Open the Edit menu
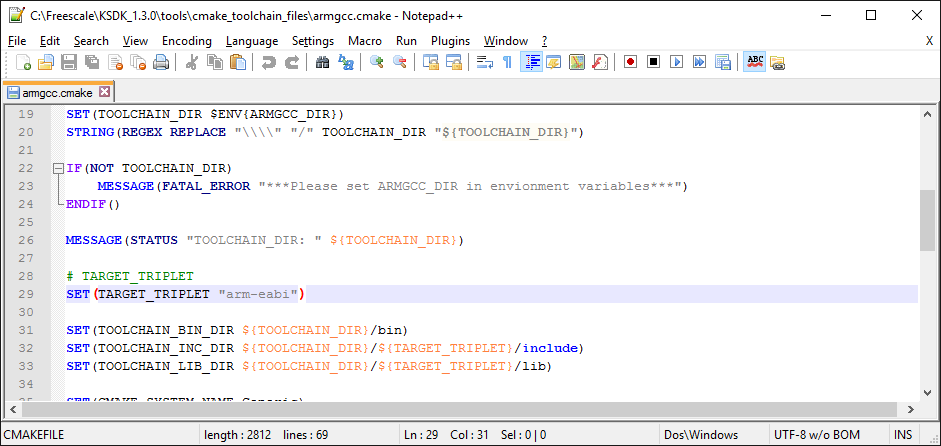 (50, 41)
